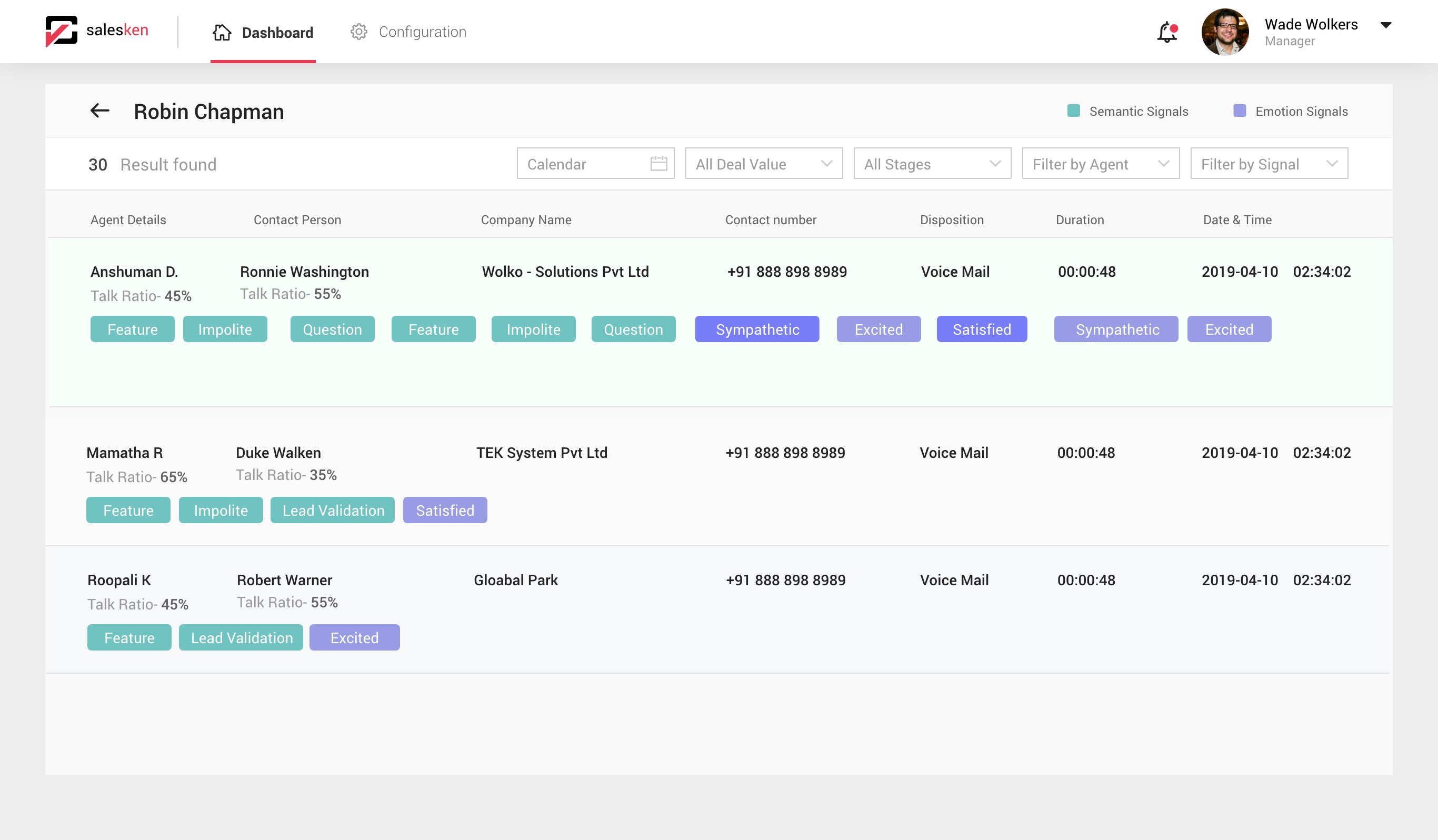1438x840 pixels.
Task: Click Wade Wolkers user name
Action: pos(1311,25)
